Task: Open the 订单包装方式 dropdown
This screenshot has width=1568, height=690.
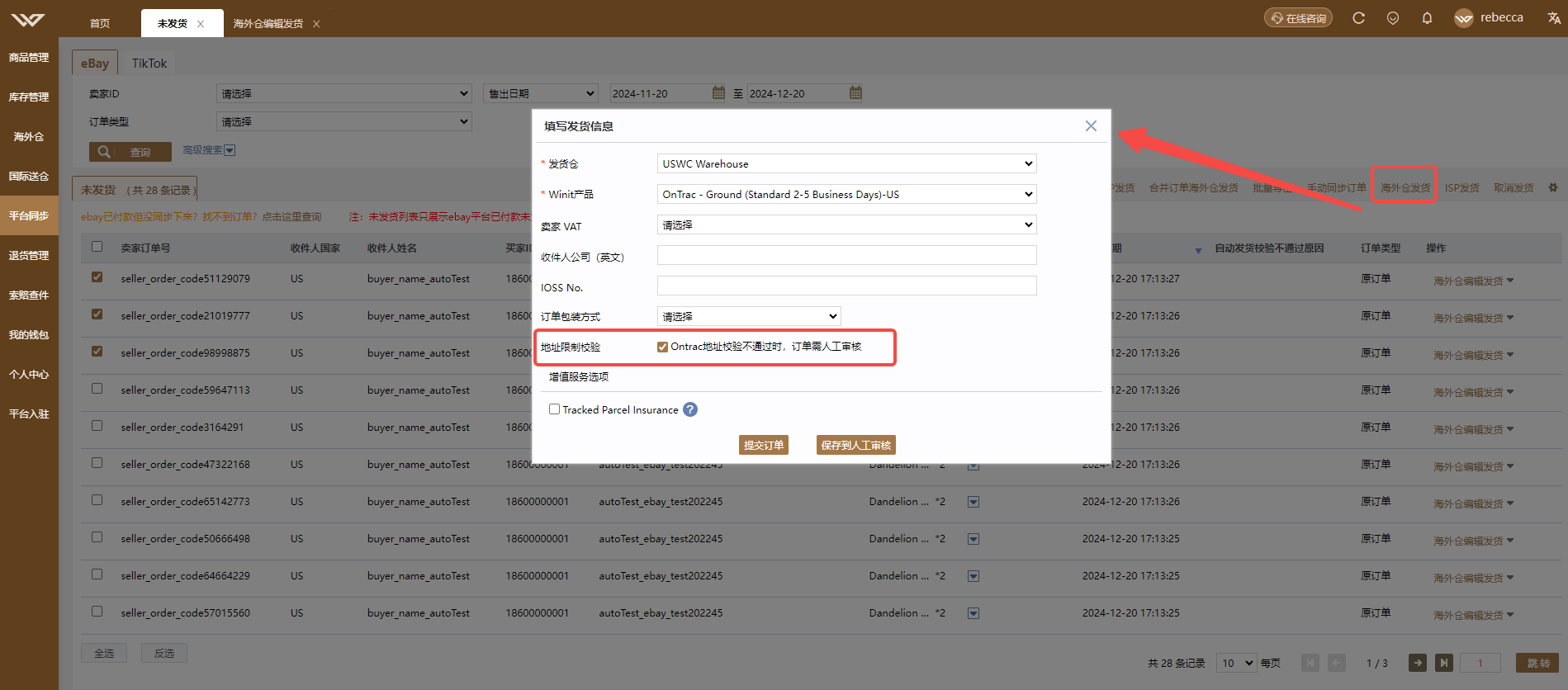Action: 749,316
